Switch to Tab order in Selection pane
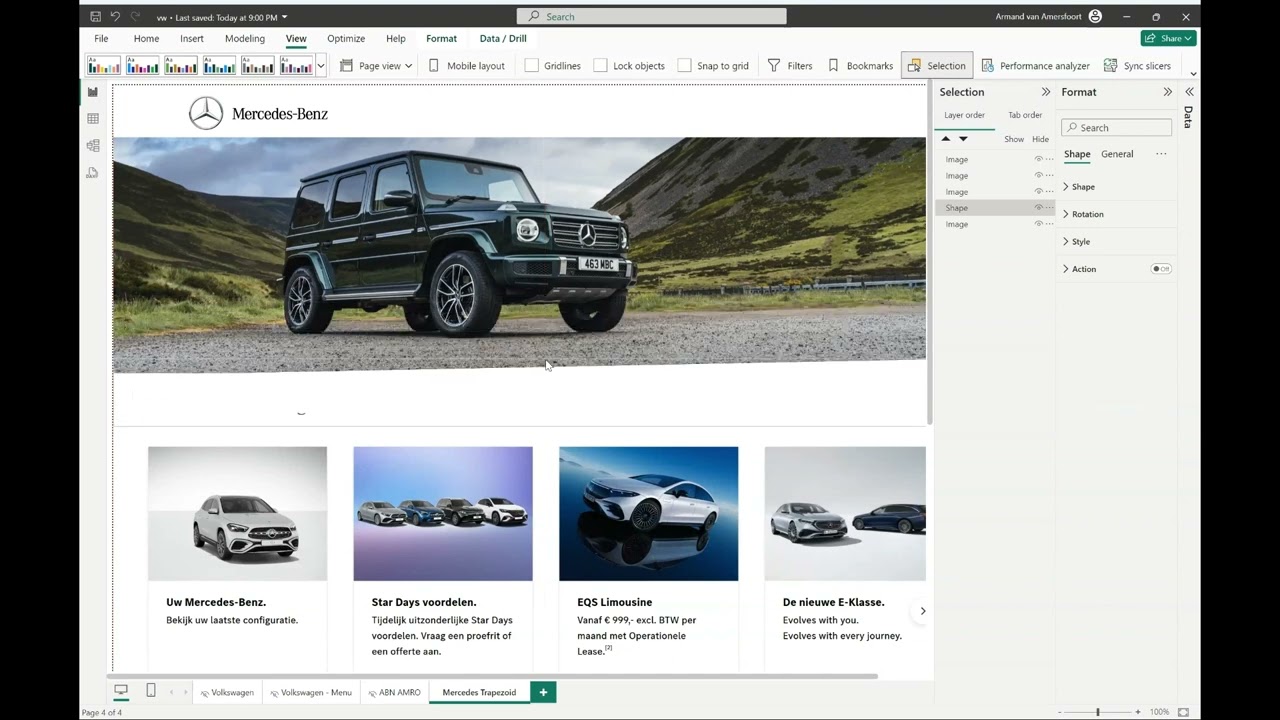The height and width of the screenshot is (720, 1280). (1025, 115)
